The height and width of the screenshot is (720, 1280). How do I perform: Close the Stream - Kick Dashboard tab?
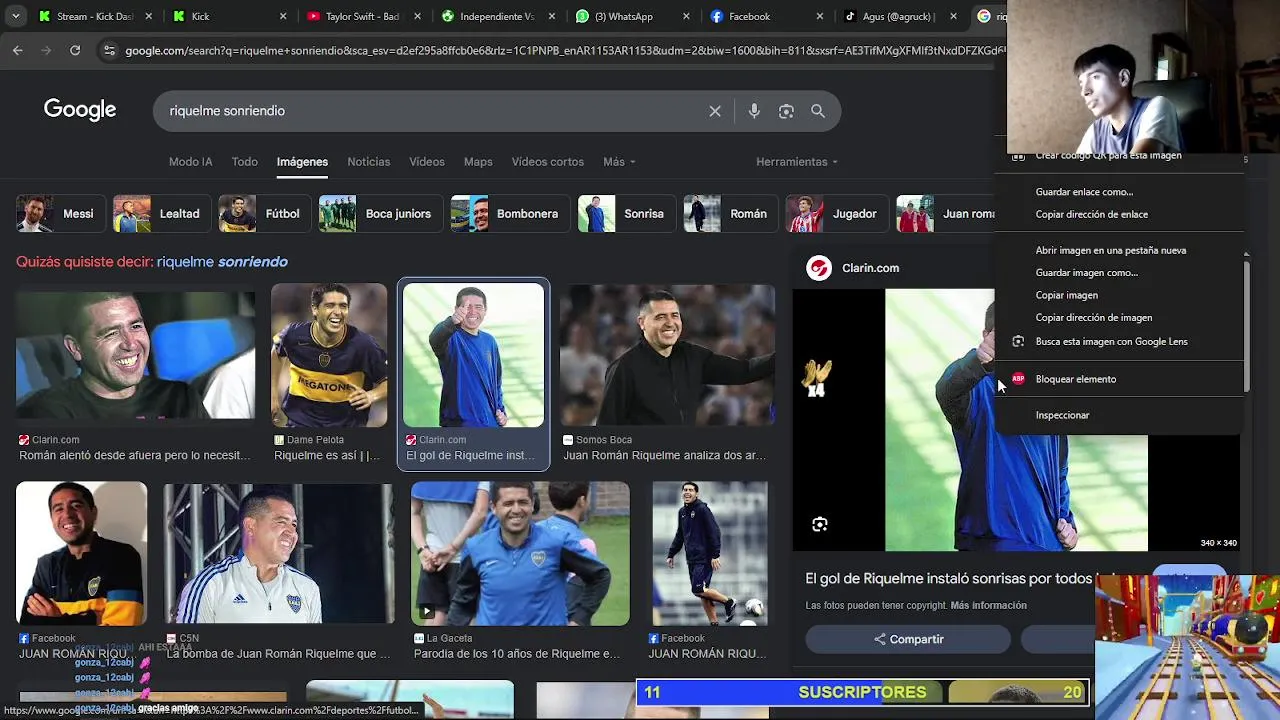tap(150, 16)
